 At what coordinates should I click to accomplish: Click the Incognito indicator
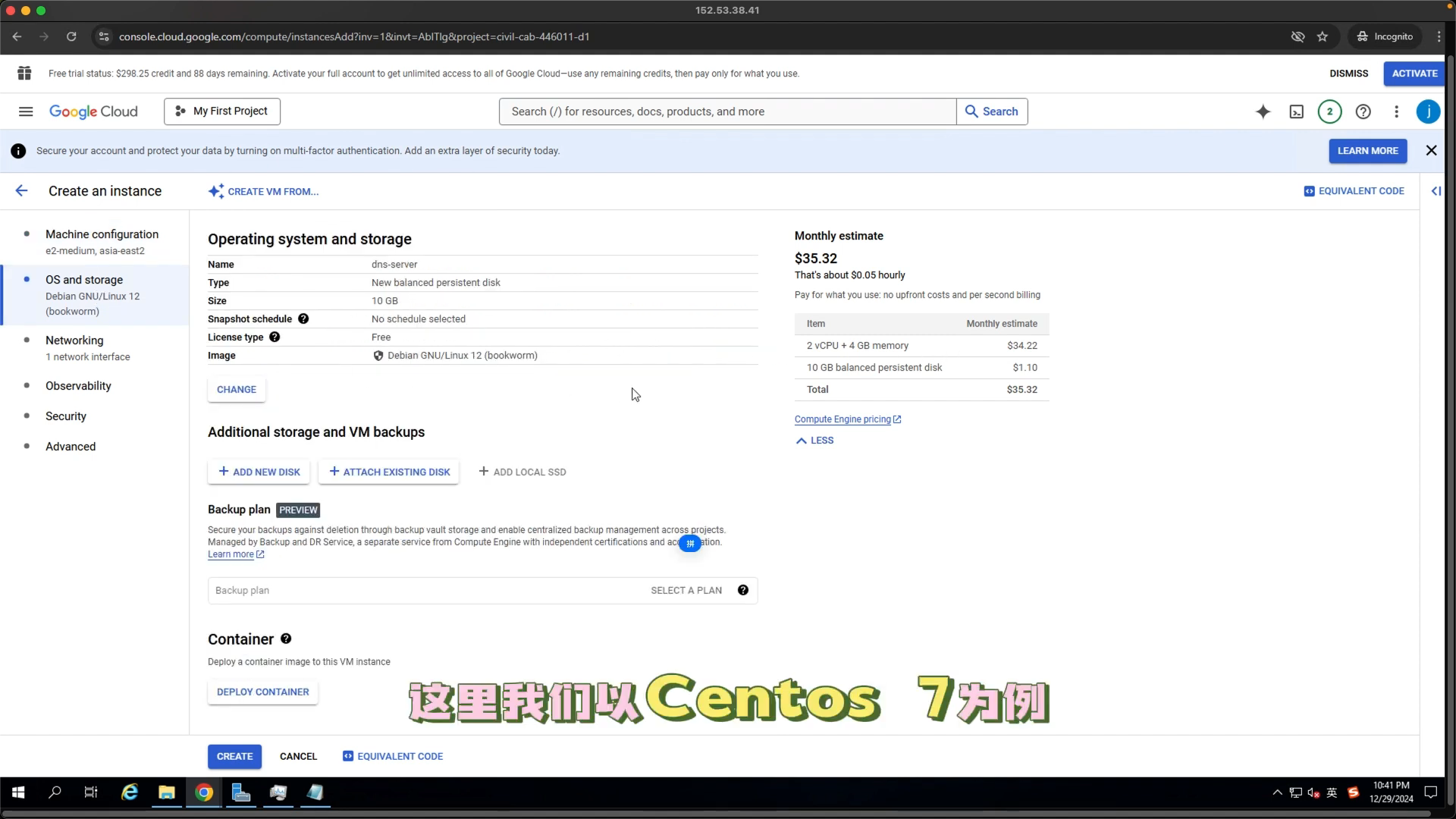1385,36
